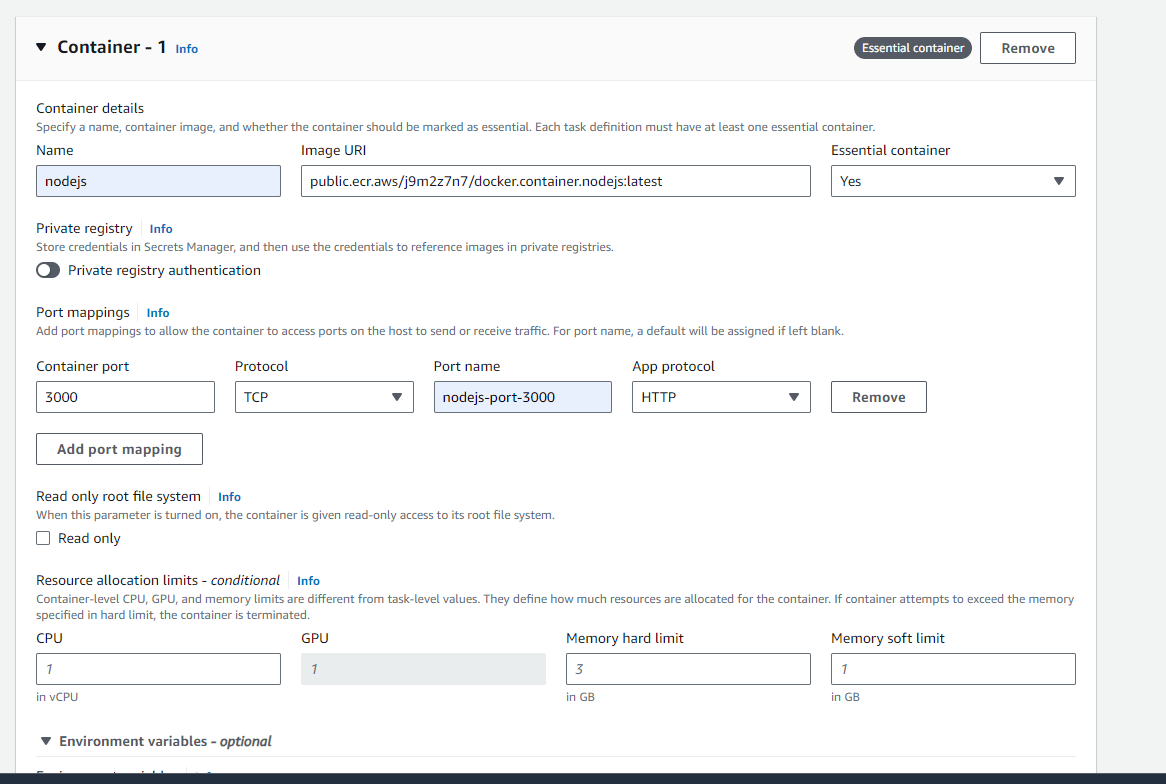Click the Memory hard limit field
The height and width of the screenshot is (784, 1166).
click(688, 668)
